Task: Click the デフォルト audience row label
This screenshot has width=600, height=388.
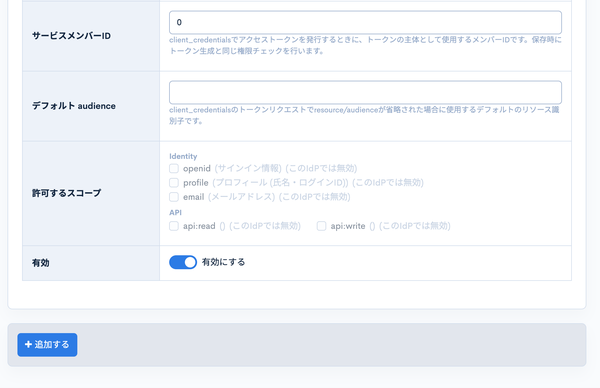Action: [x=73, y=106]
